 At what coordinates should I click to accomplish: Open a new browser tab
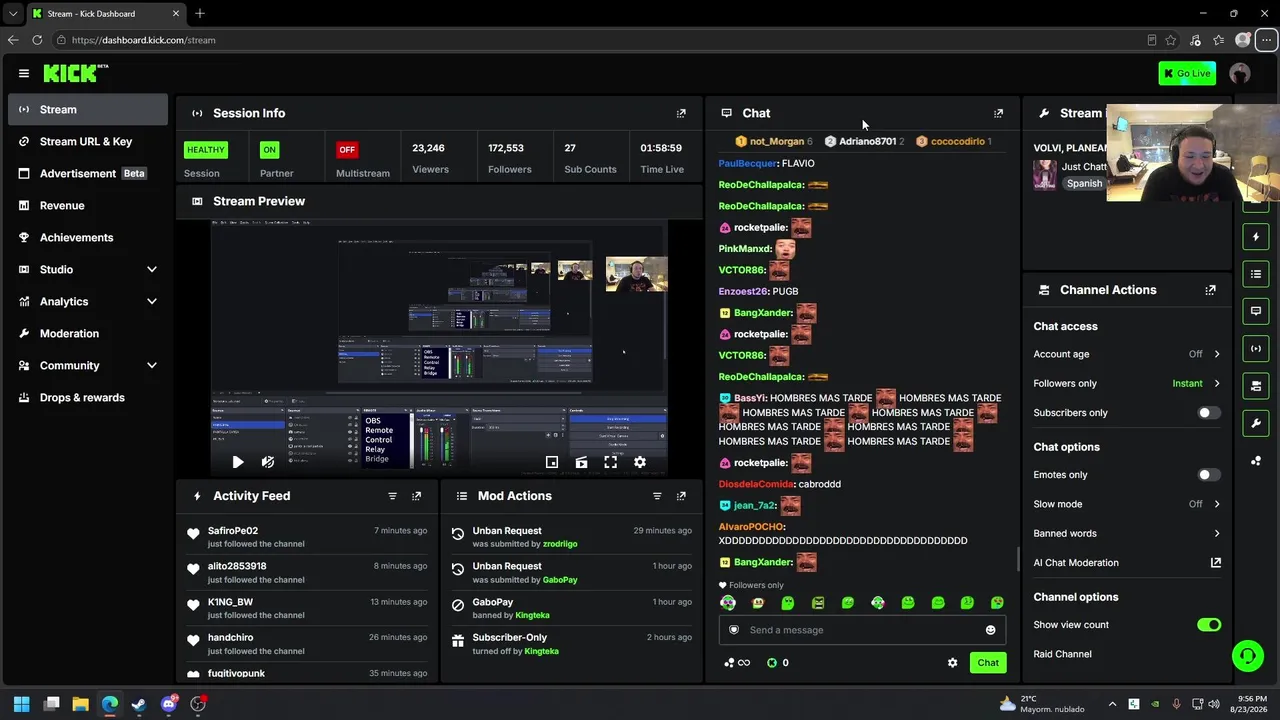click(200, 13)
